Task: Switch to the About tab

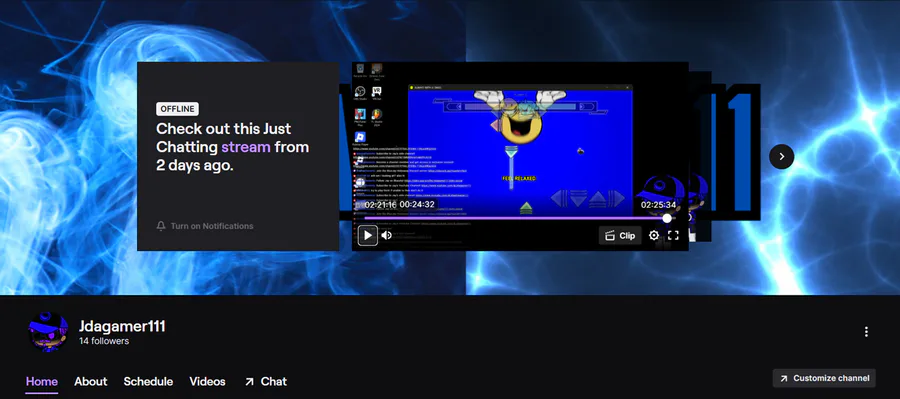Action: 91,381
